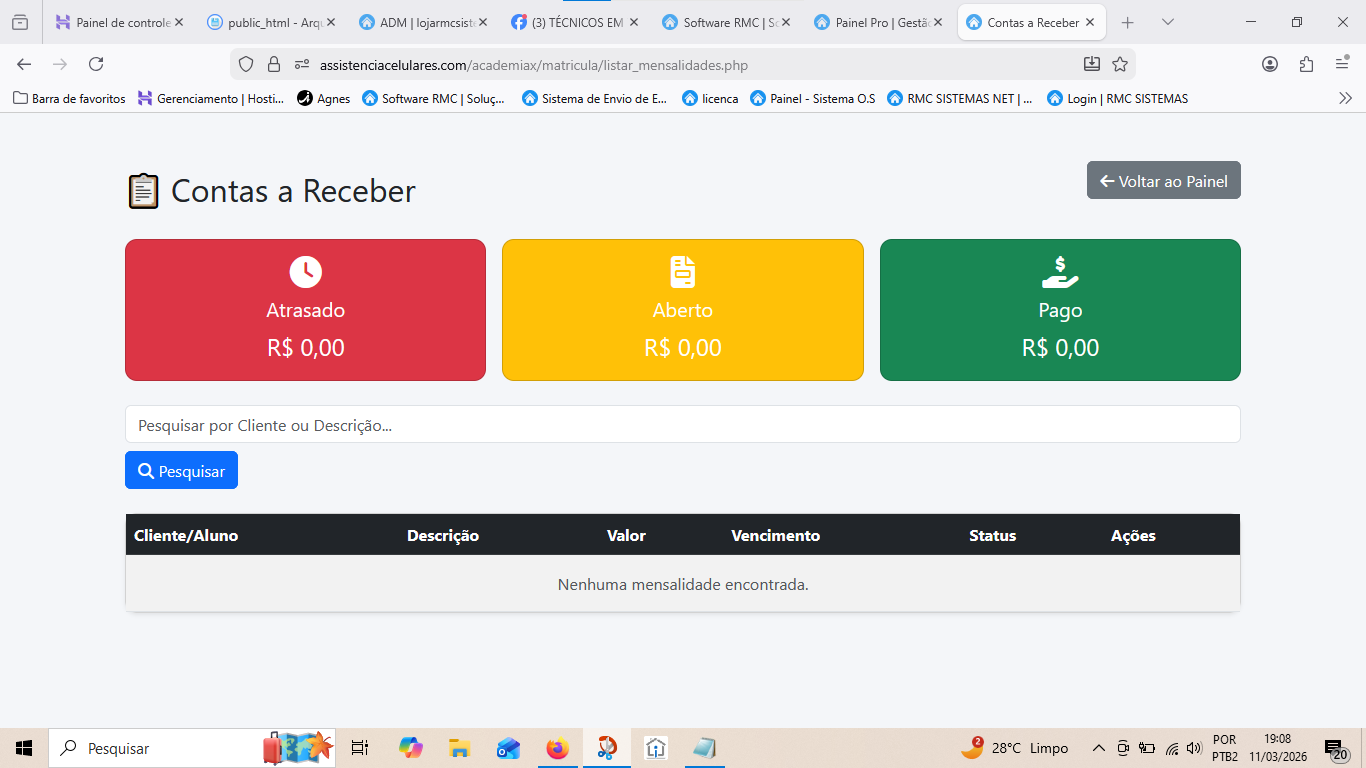
Task: Launch Copilot from the taskbar
Action: tap(410, 748)
